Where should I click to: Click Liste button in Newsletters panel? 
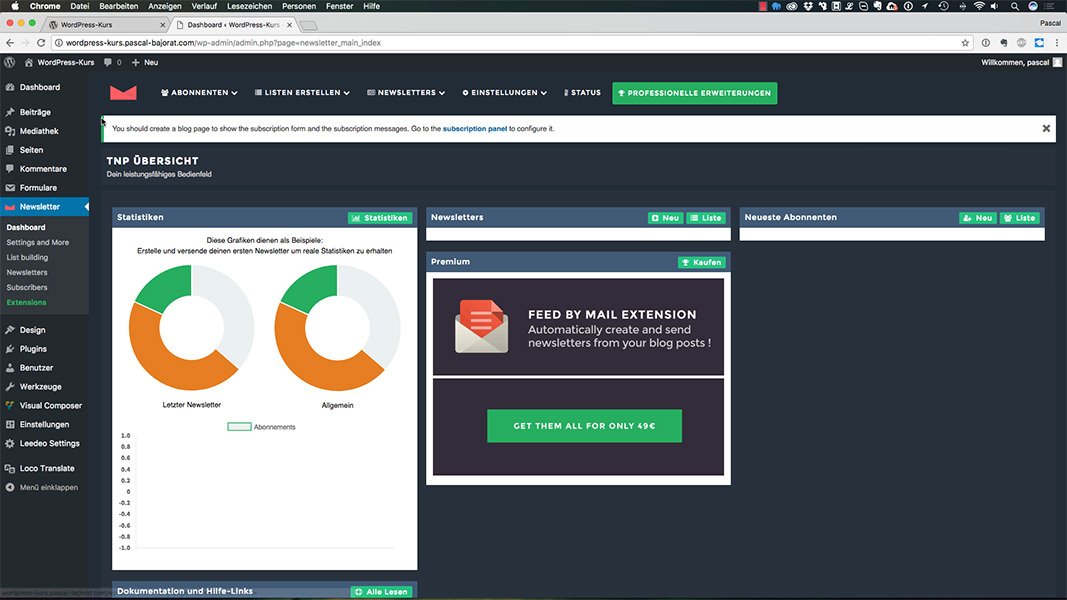coord(706,218)
